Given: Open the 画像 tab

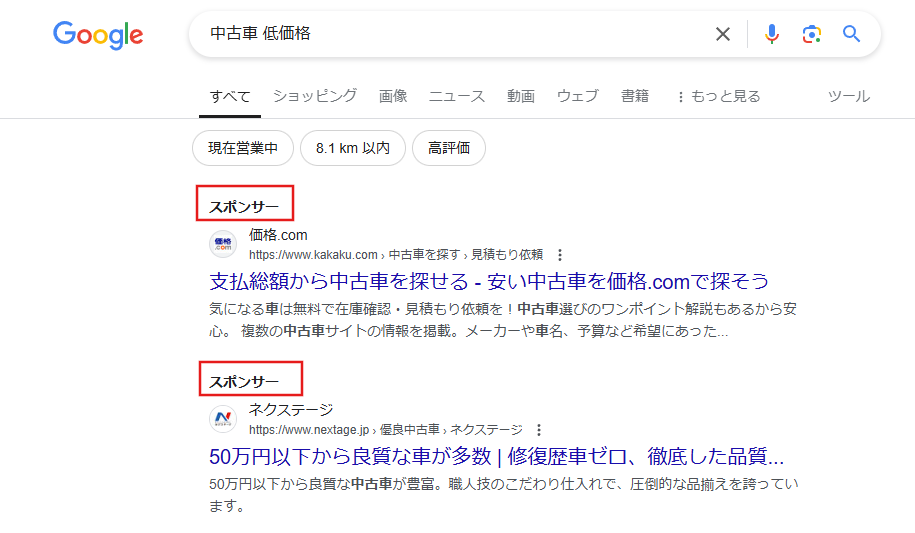Looking at the screenshot, I should tap(393, 96).
